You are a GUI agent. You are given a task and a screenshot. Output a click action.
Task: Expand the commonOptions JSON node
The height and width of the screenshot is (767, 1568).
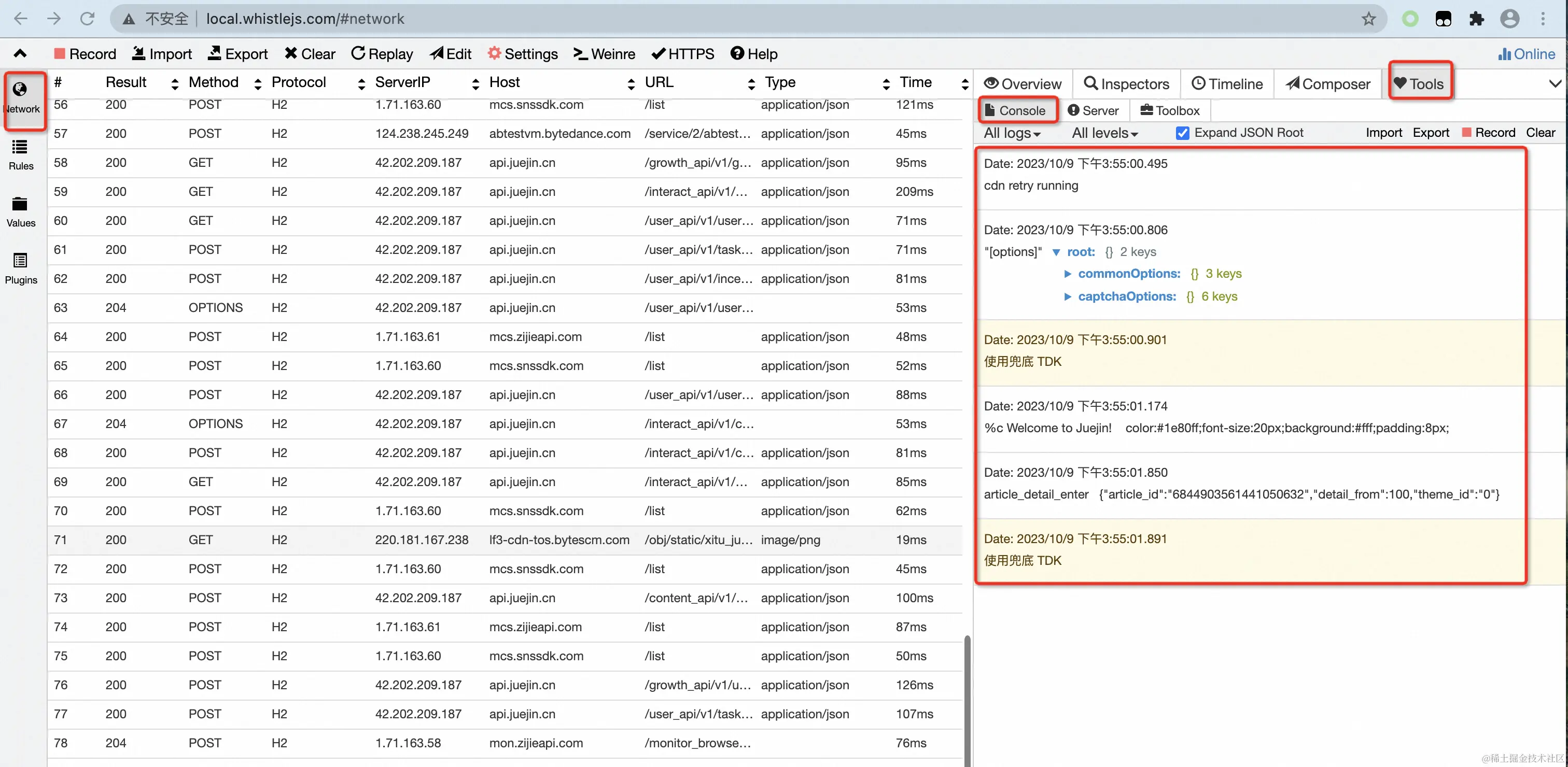(1067, 274)
